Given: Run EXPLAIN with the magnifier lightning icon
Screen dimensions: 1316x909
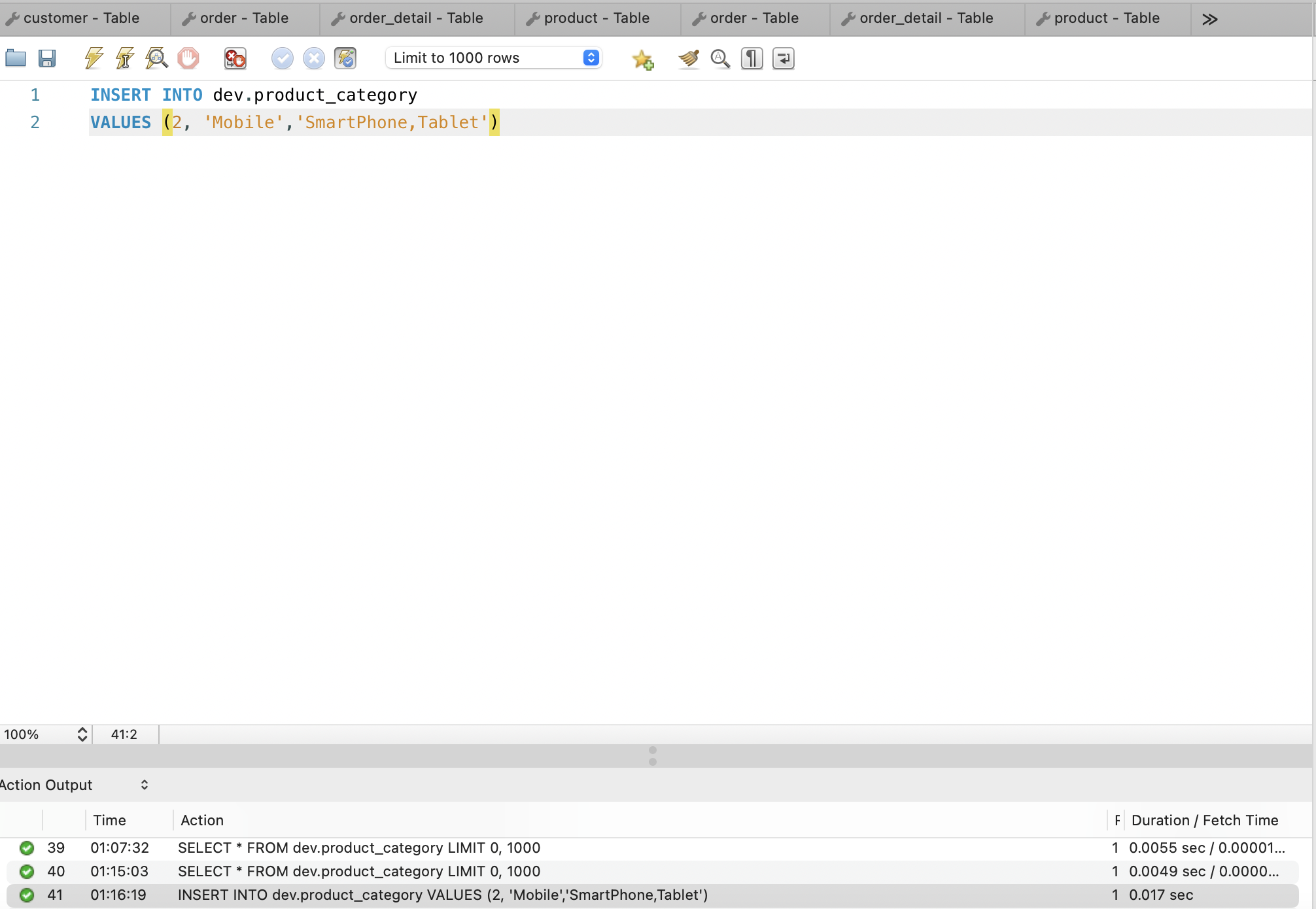Looking at the screenshot, I should [156, 58].
